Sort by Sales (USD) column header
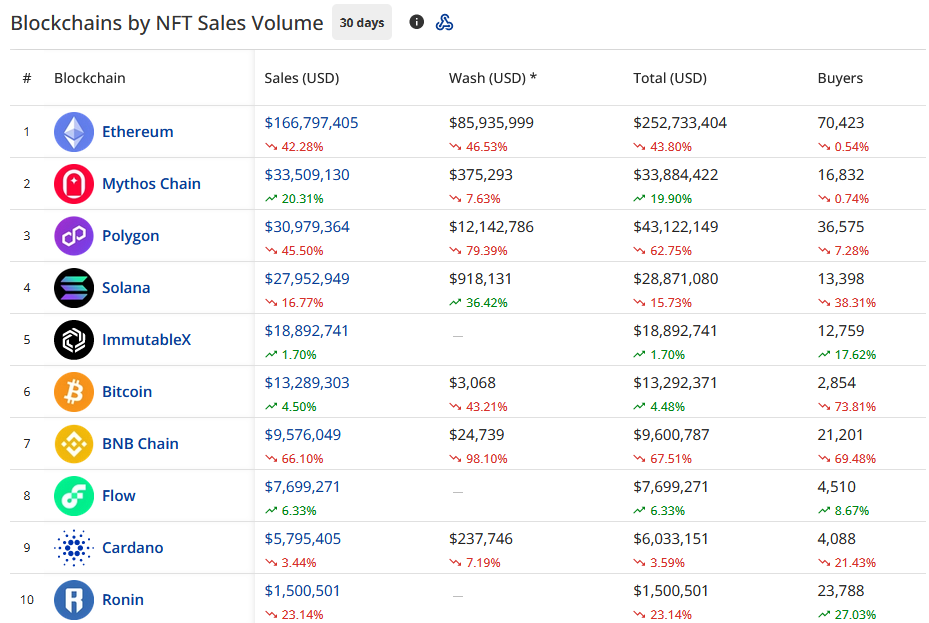 (x=301, y=78)
